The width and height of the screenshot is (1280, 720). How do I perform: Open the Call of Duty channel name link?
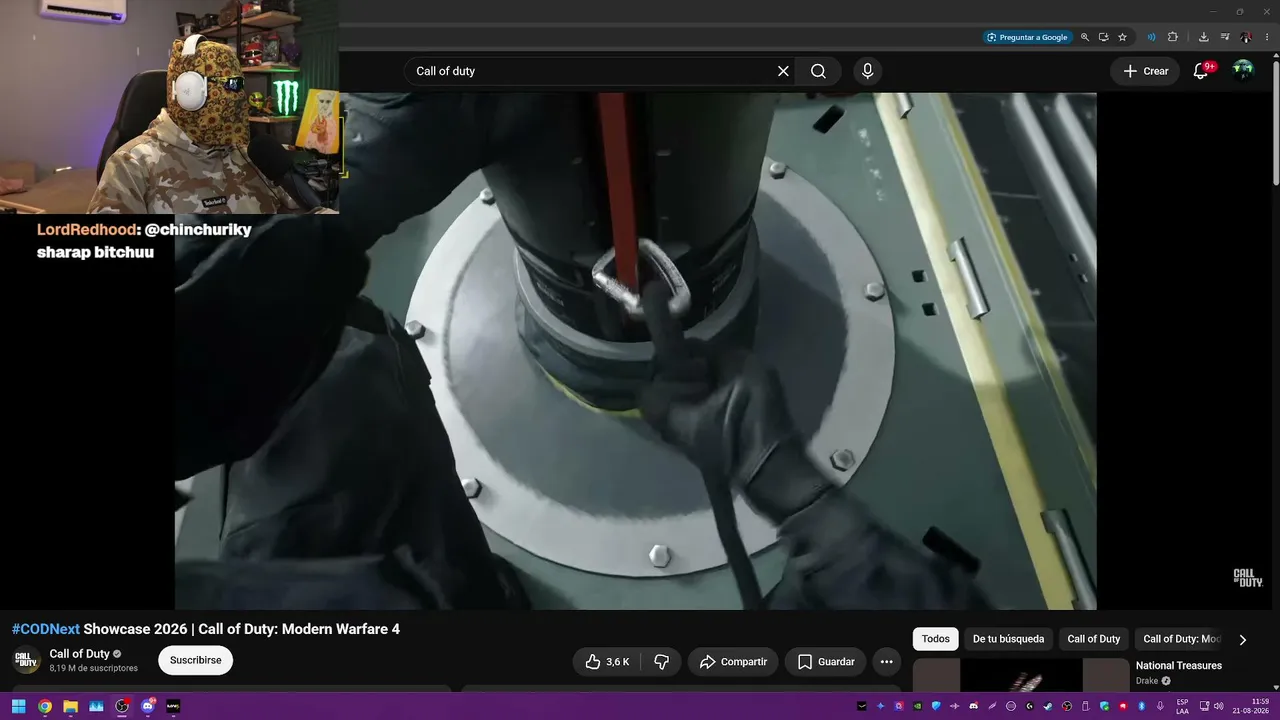pyautogui.click(x=80, y=654)
